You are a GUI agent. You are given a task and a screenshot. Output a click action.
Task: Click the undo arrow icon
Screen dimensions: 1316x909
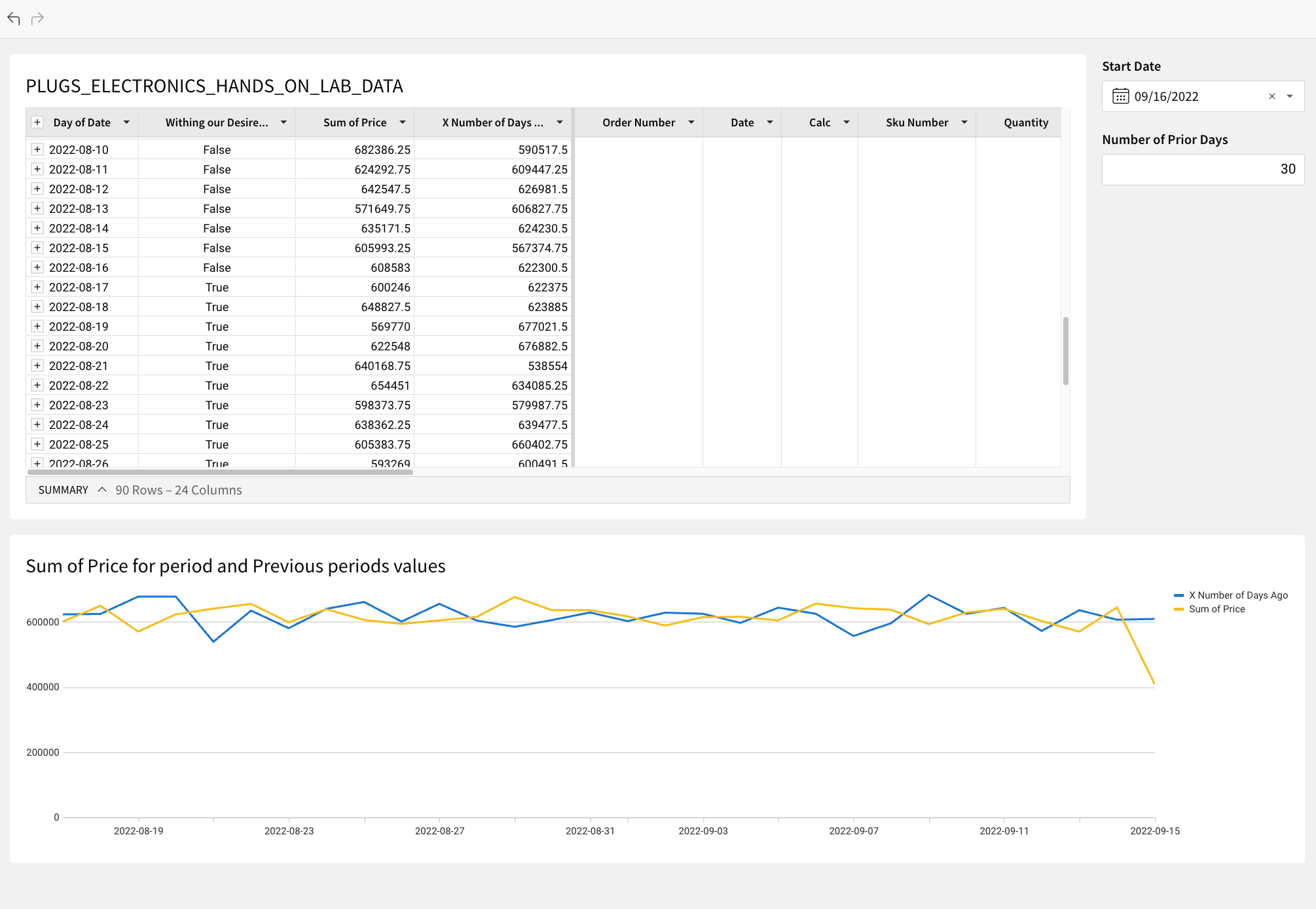point(14,19)
